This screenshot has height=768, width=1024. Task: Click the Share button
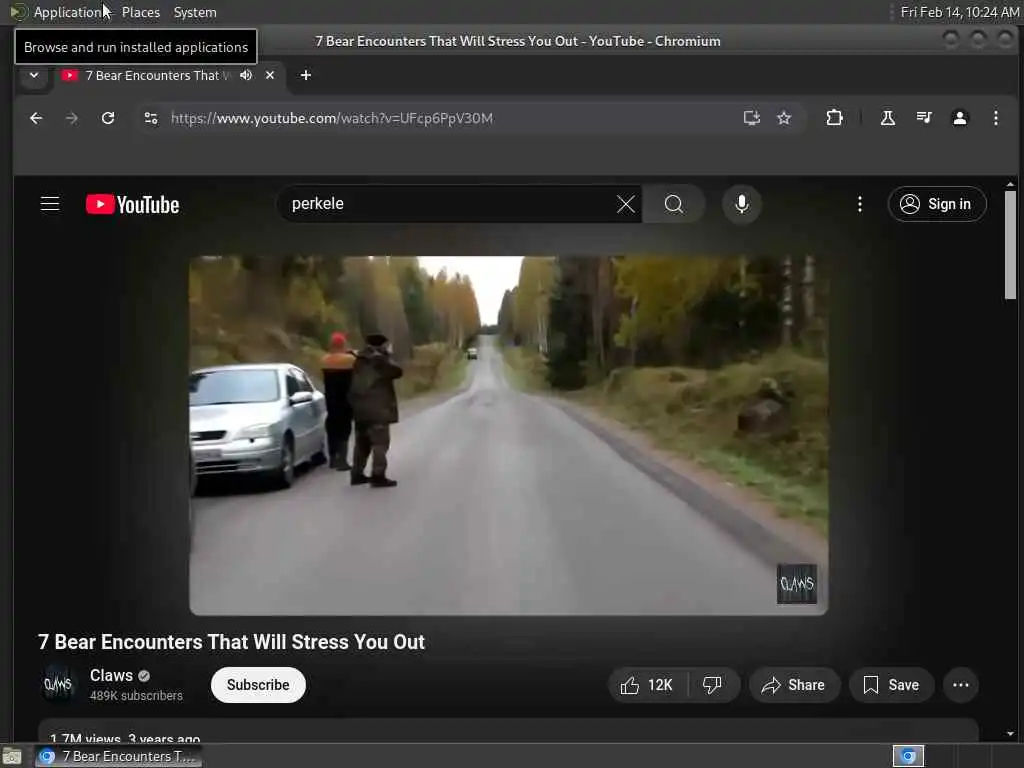(794, 685)
